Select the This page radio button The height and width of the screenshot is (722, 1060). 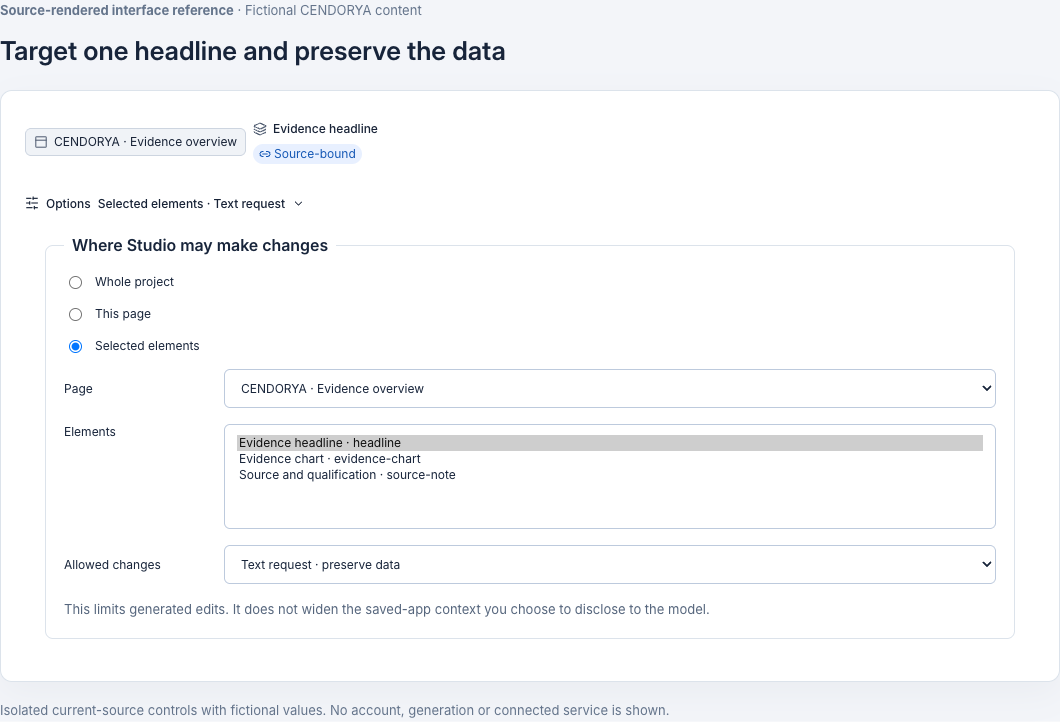pyautogui.click(x=76, y=314)
